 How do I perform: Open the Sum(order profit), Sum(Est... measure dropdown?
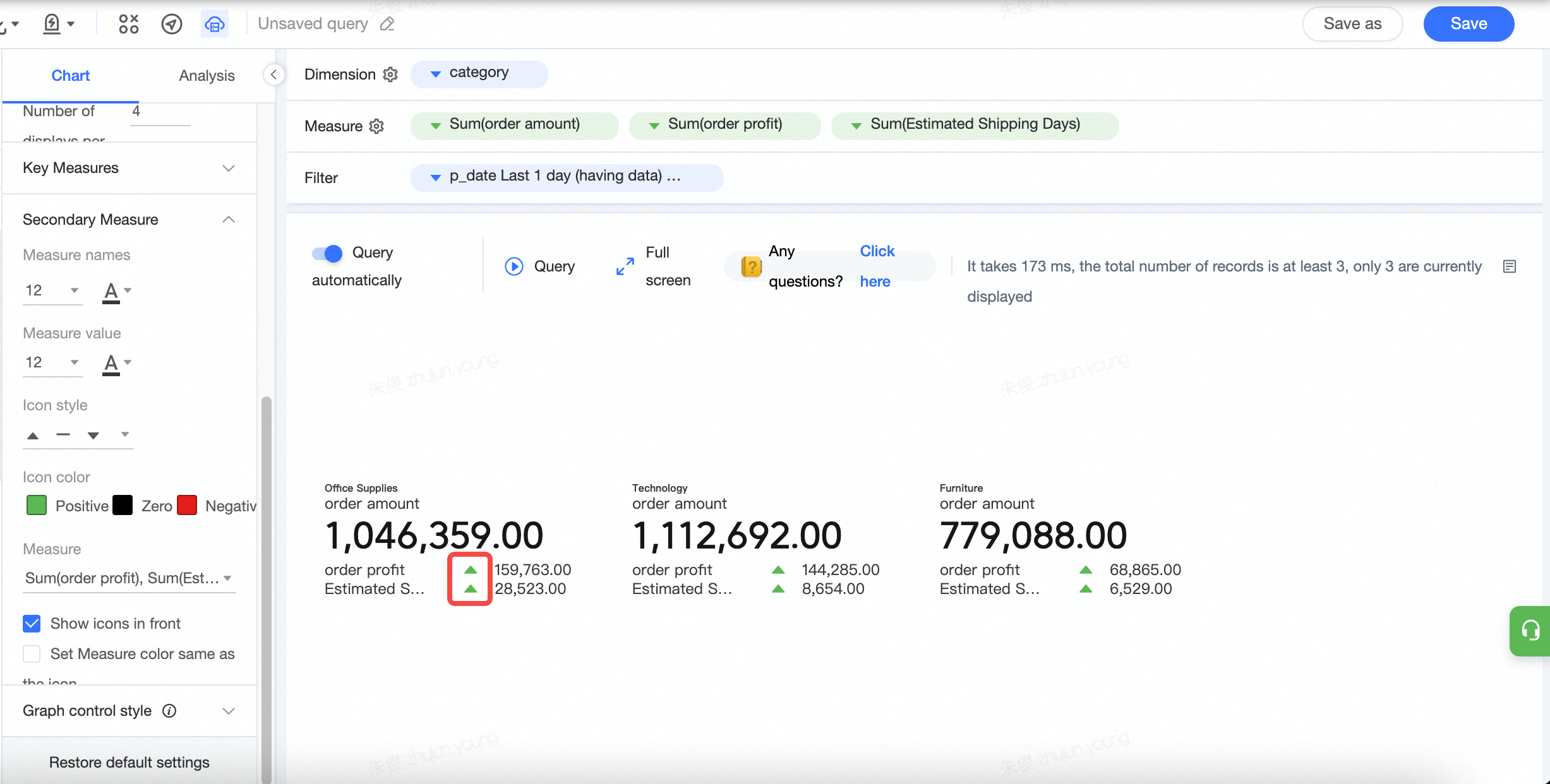tap(129, 578)
